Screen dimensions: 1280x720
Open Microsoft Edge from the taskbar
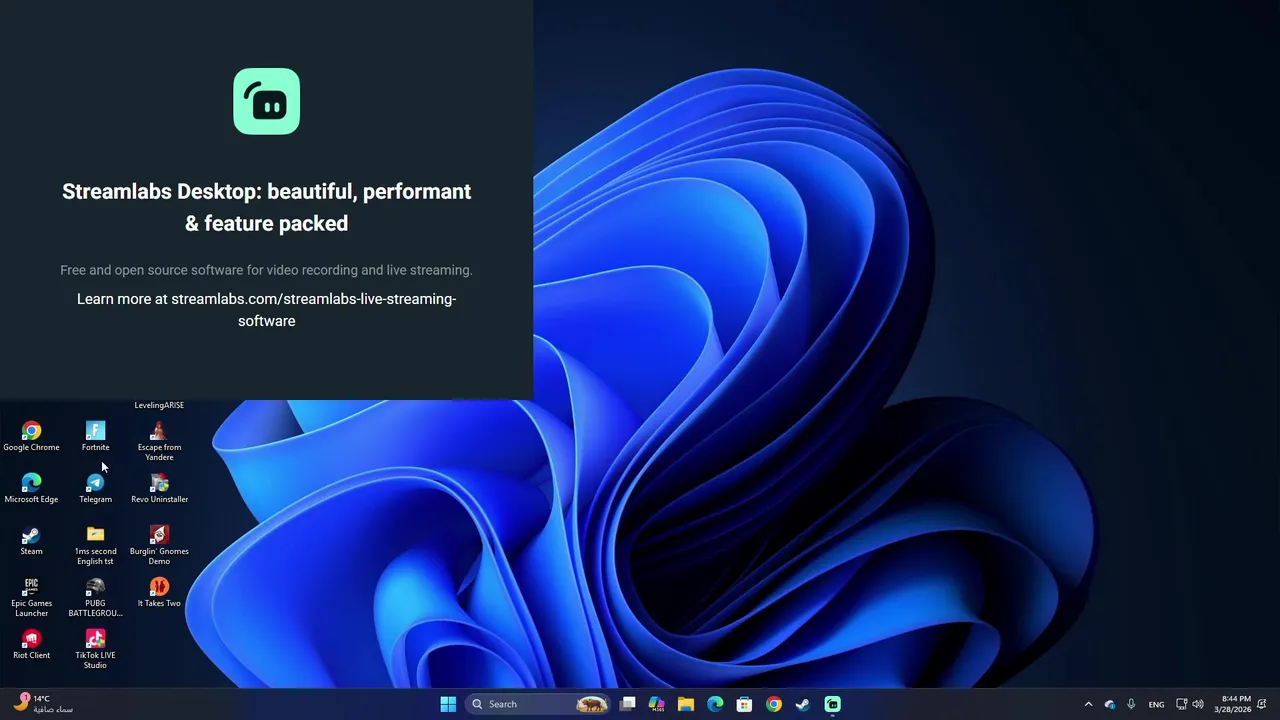coord(715,704)
